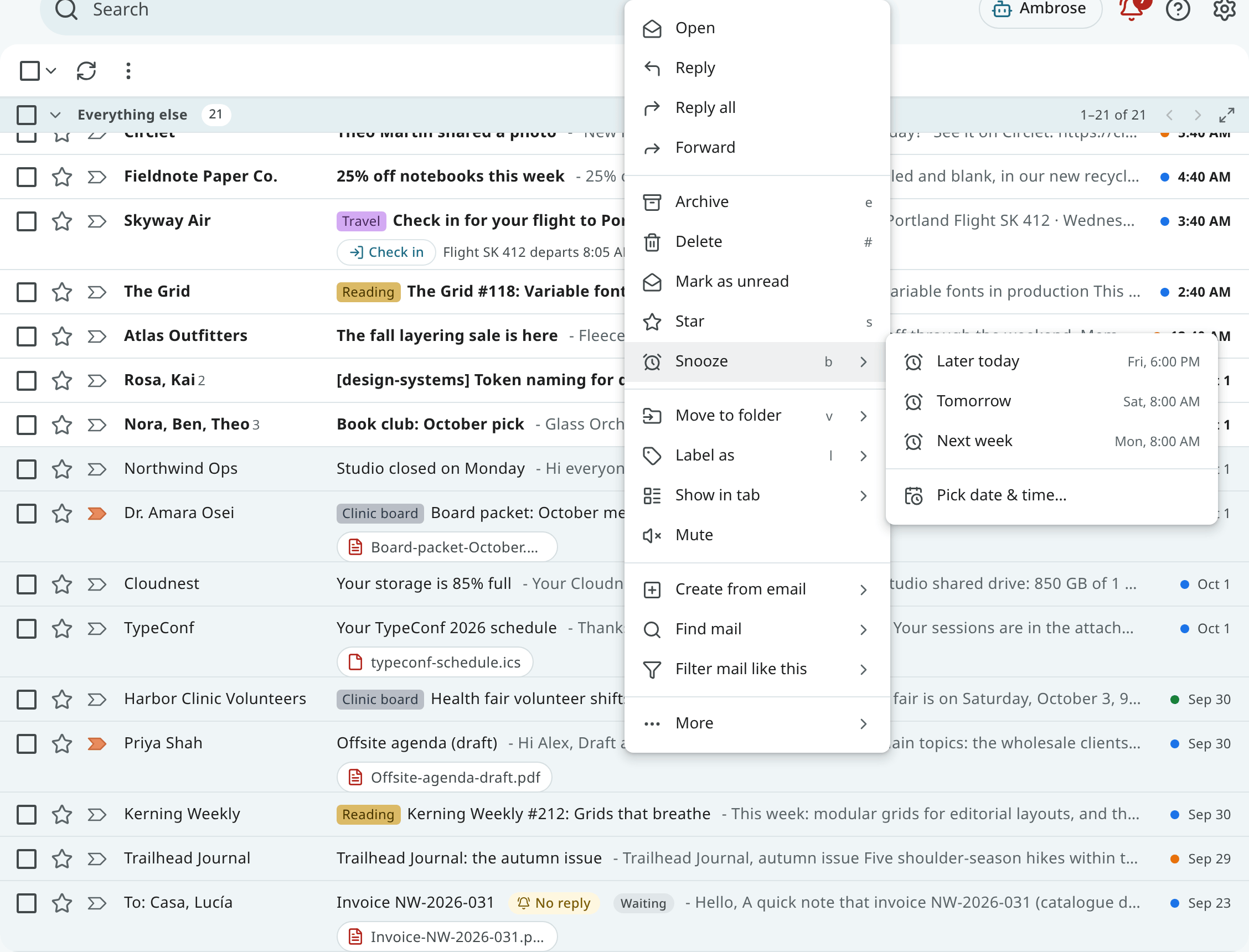This screenshot has height=952, width=1249.
Task: Expand the Show in tab submenu
Action: click(756, 496)
